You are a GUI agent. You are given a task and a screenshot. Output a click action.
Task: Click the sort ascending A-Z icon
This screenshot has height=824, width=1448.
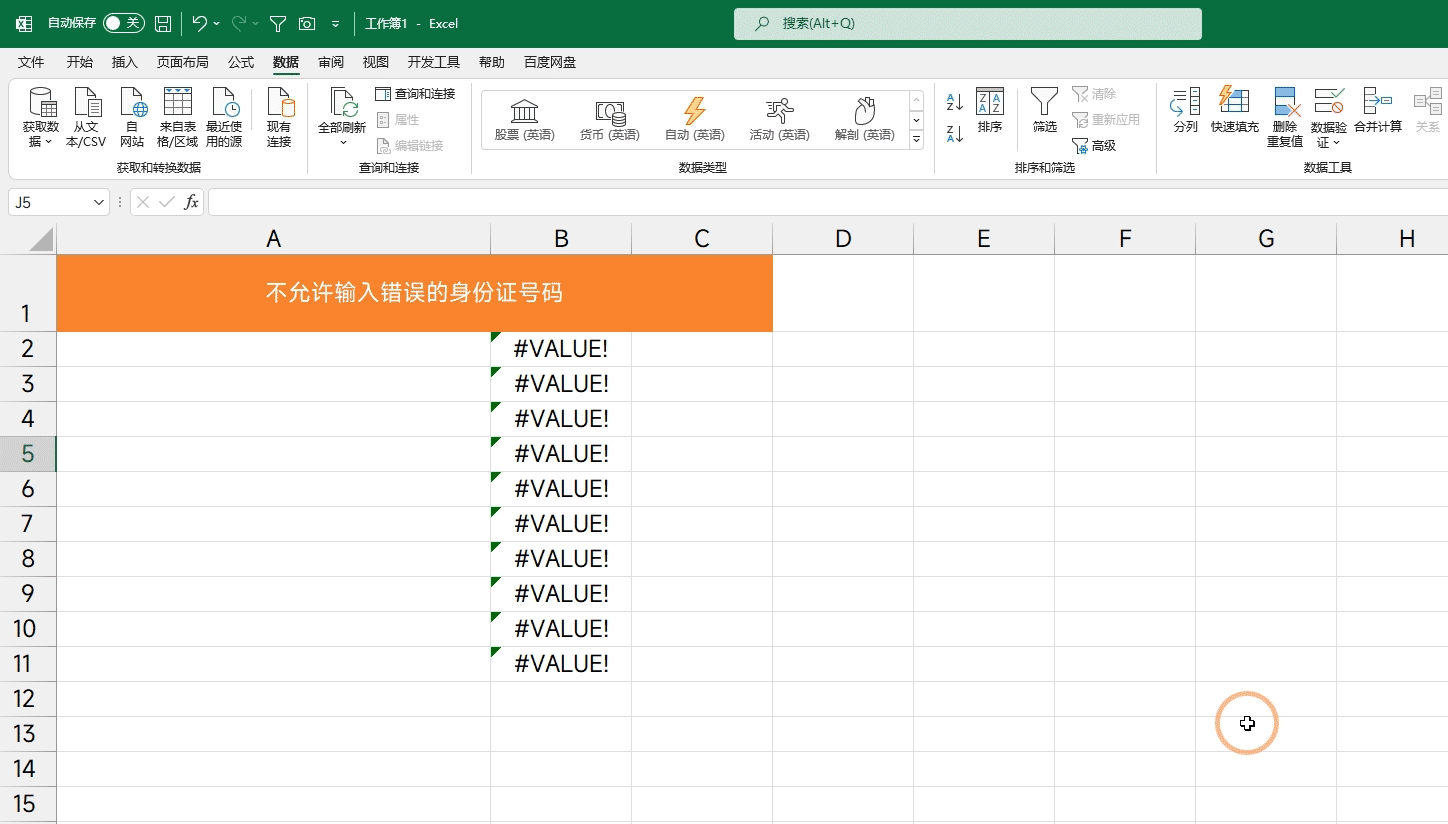(954, 102)
